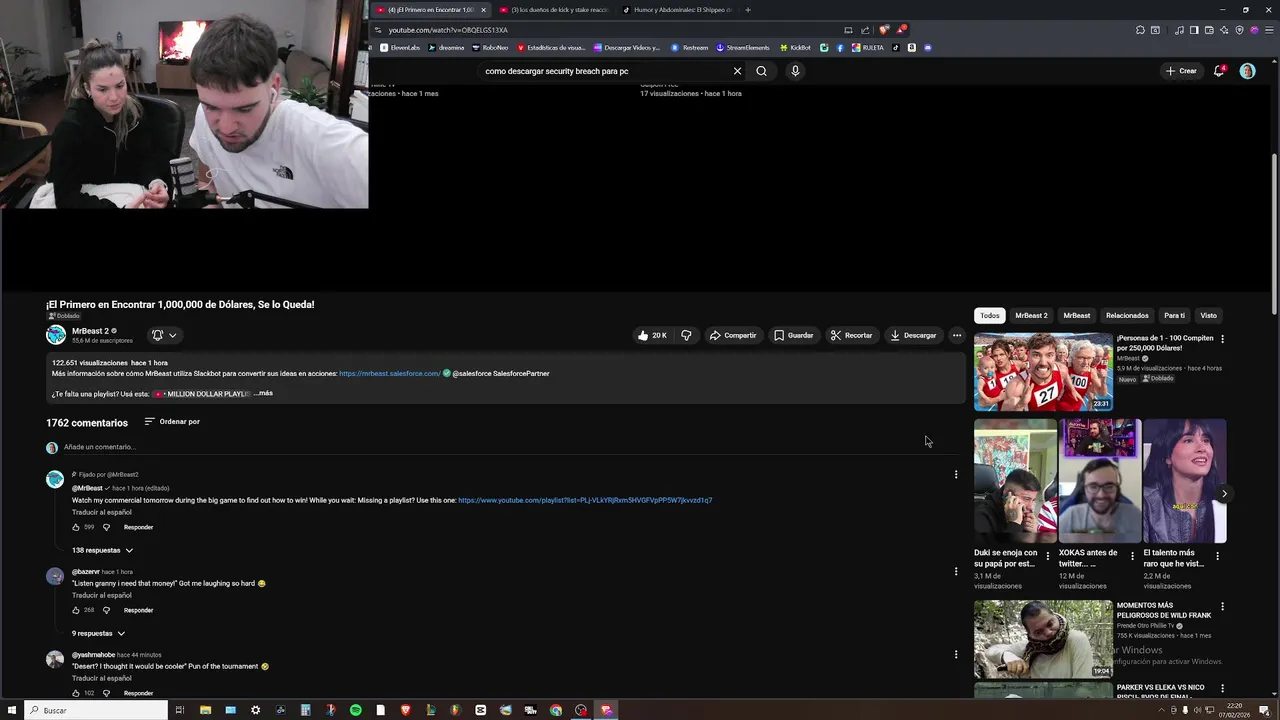The width and height of the screenshot is (1280, 720).
Task: Open the Spotify icon in the taskbar
Action: [356, 710]
